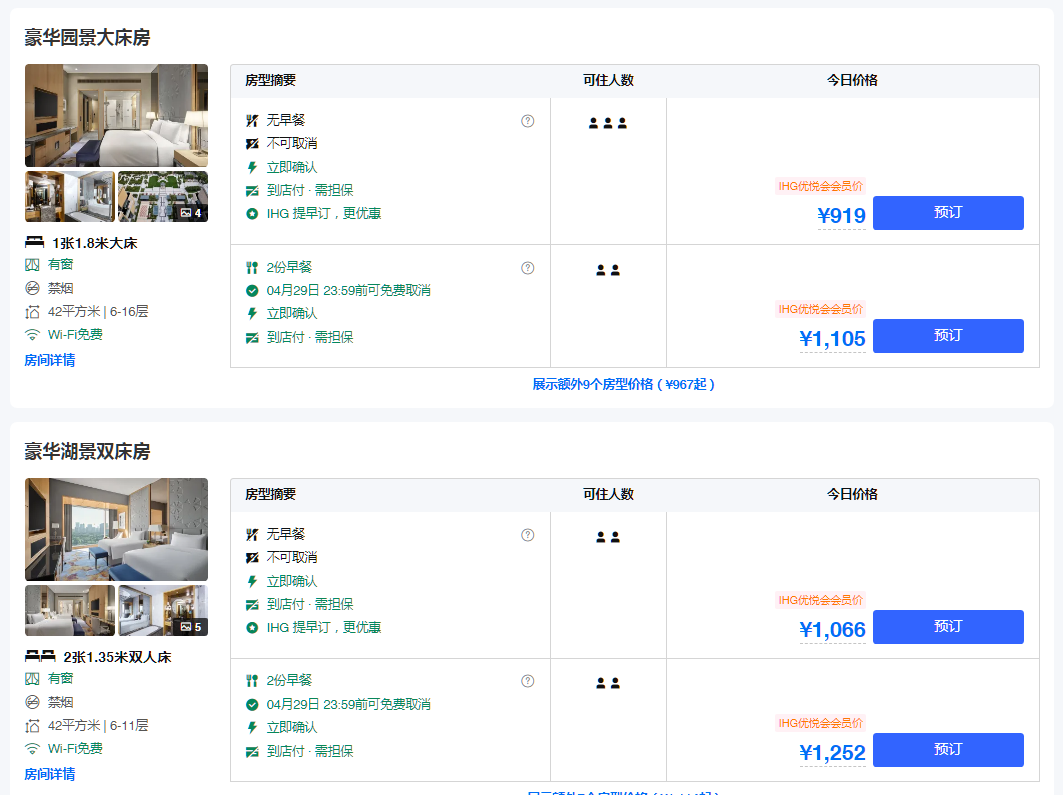This screenshot has width=1063, height=795.
Task: Click help icon for ¥1,252 breakfast rate
Action: [528, 681]
